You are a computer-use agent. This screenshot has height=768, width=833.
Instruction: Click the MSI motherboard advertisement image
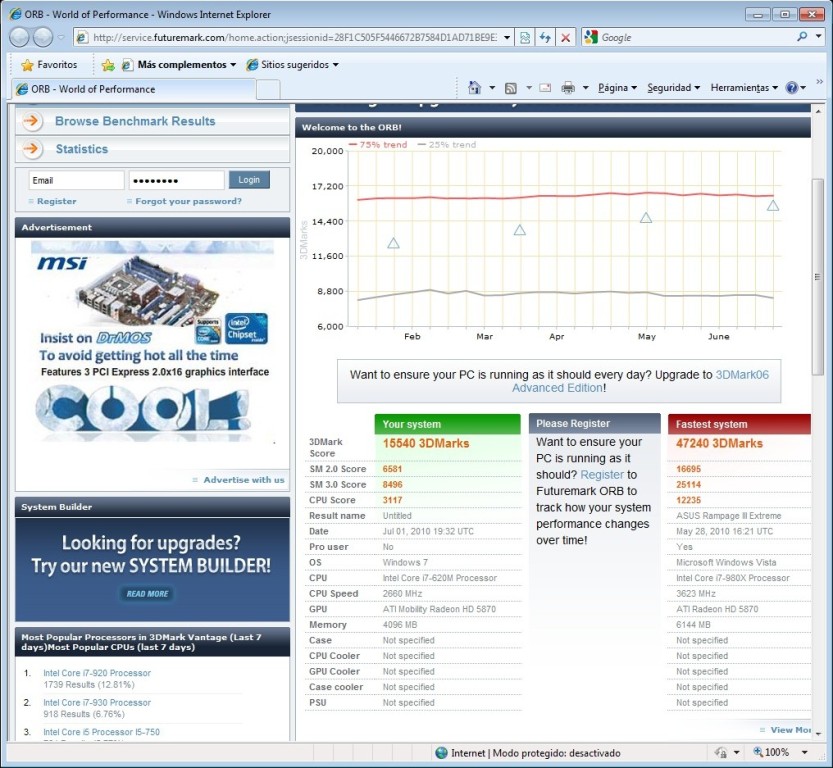tap(152, 341)
